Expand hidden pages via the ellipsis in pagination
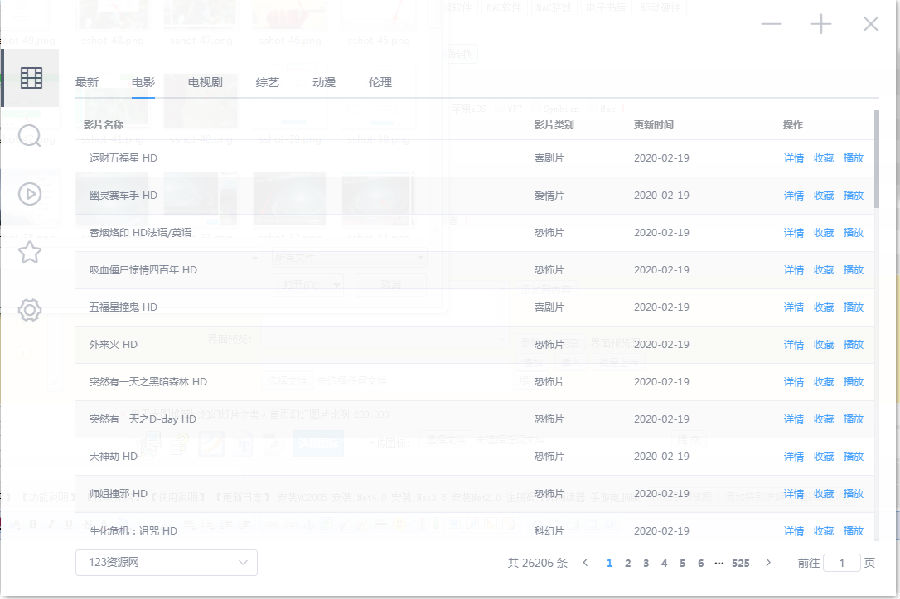 (x=717, y=563)
